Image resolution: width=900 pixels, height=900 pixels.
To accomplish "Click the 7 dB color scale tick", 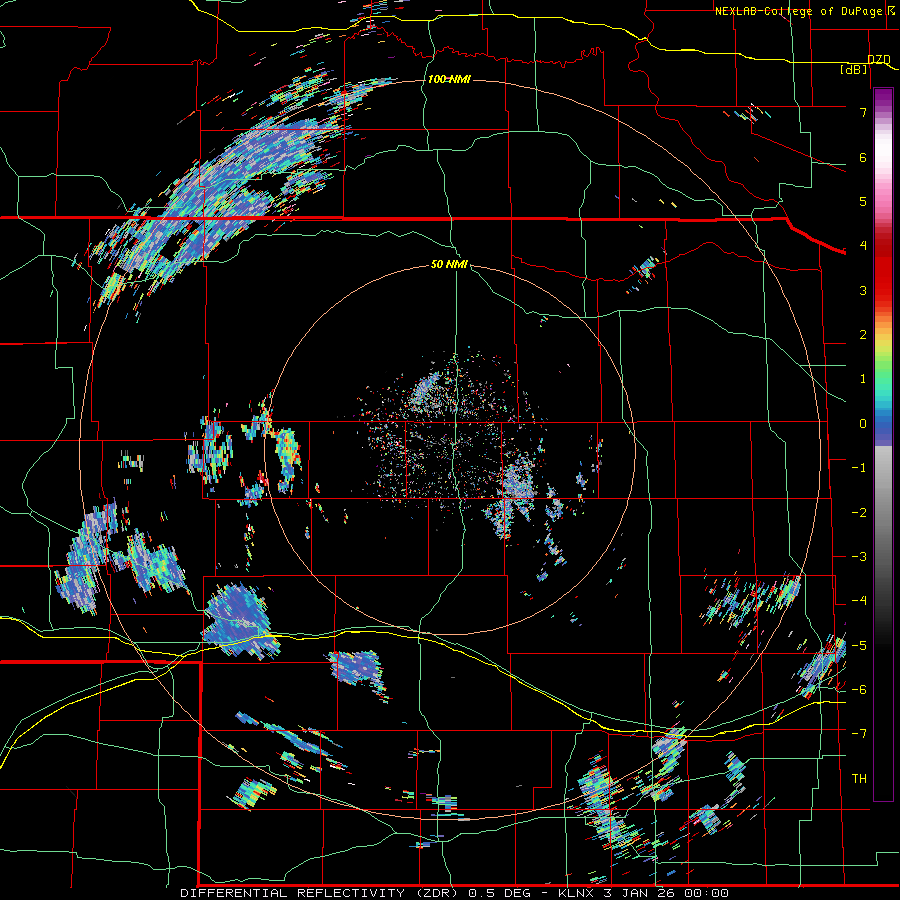I will click(x=863, y=112).
